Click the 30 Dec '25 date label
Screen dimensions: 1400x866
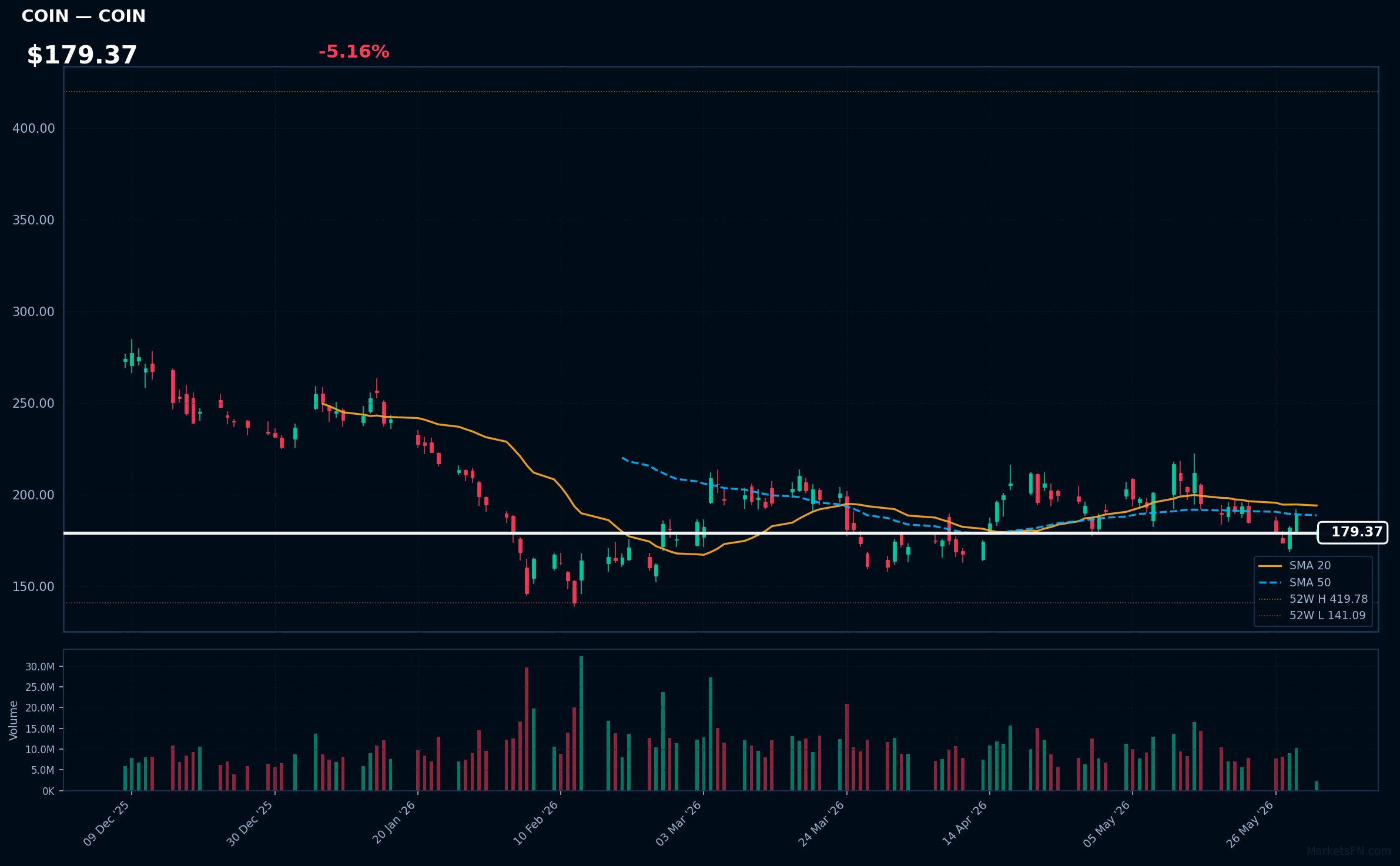coord(250,824)
